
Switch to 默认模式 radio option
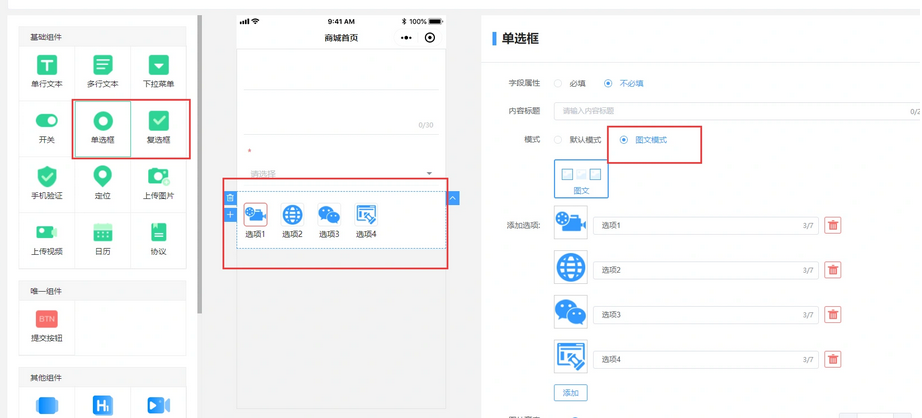(558, 140)
